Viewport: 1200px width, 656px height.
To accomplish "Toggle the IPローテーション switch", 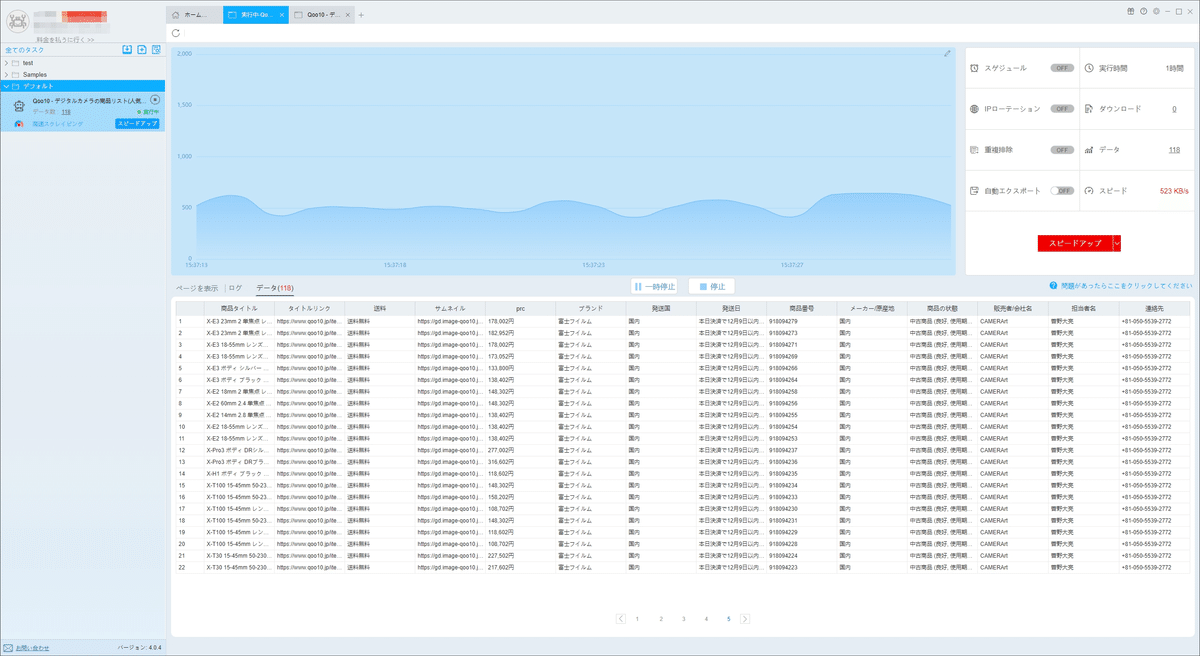I will click(x=1062, y=108).
